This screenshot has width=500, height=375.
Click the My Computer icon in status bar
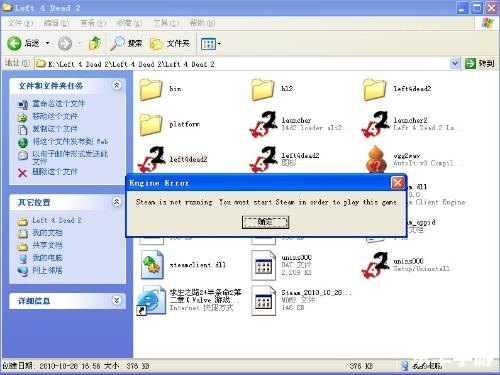tap(405, 366)
